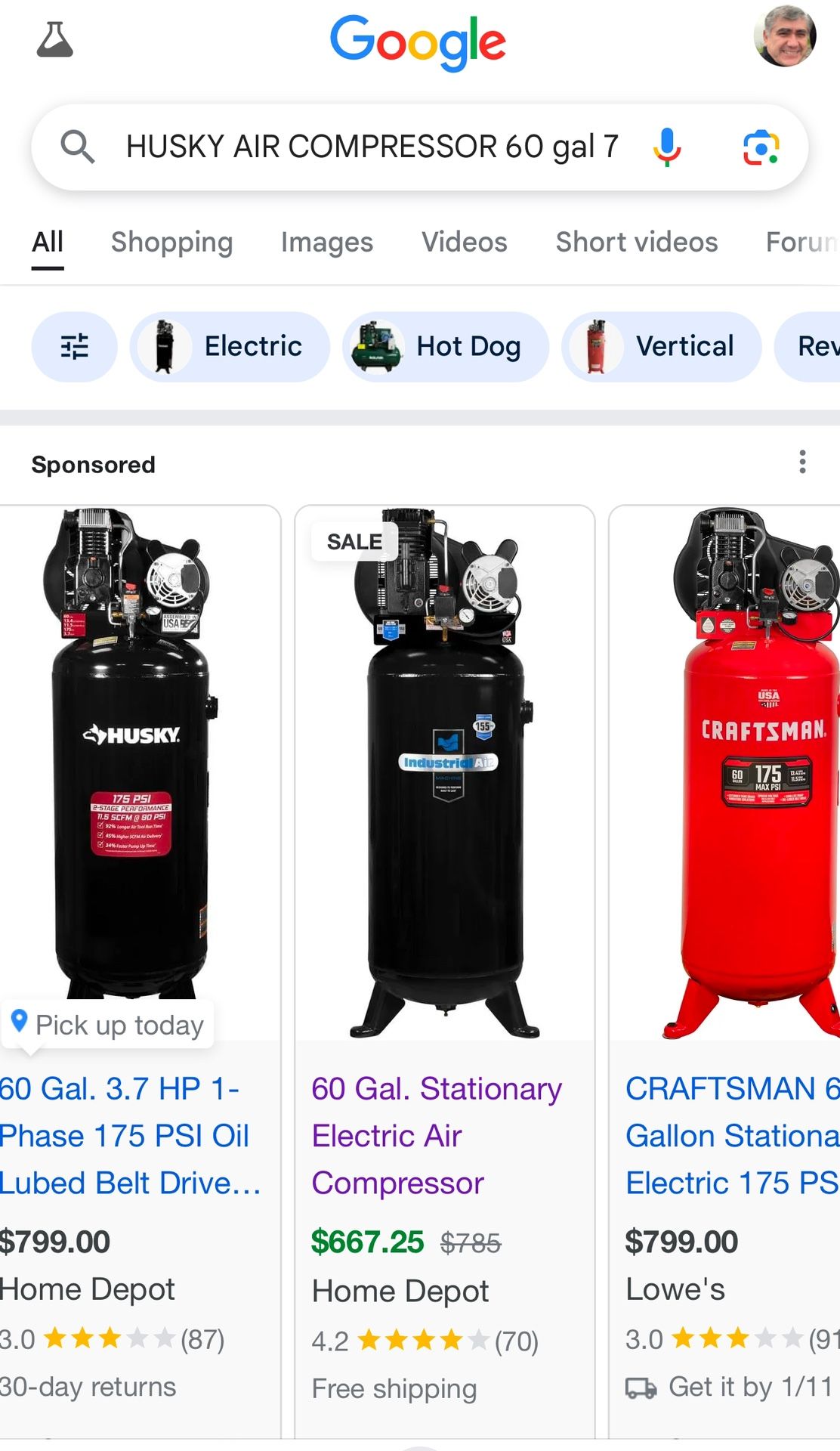Switch to the Videos tab
840x1451 pixels.
(x=465, y=242)
